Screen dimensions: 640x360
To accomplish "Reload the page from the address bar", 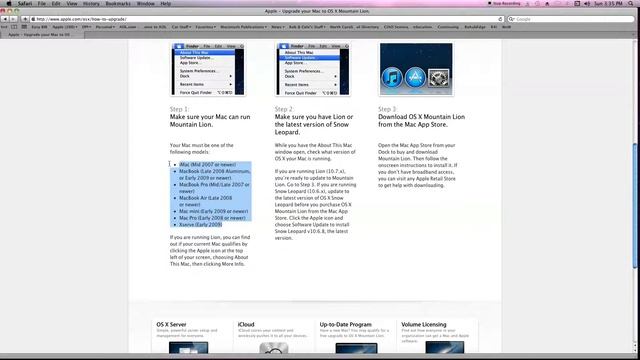I will click(500, 19).
